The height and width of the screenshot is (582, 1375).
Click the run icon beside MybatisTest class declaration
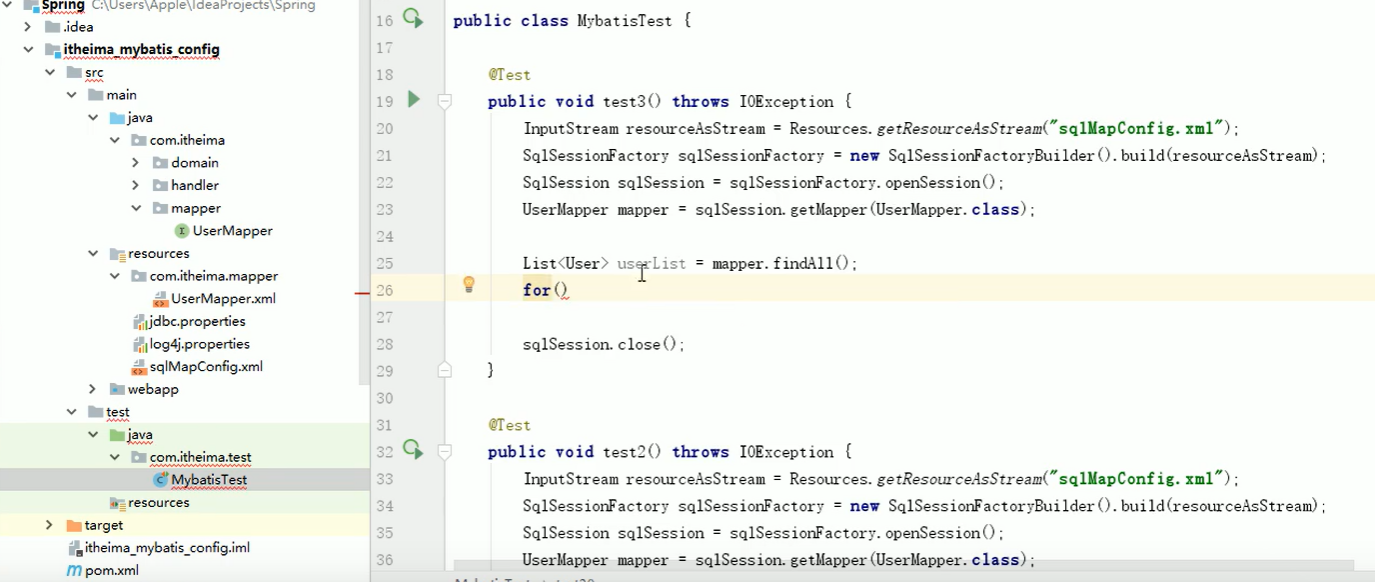412,19
